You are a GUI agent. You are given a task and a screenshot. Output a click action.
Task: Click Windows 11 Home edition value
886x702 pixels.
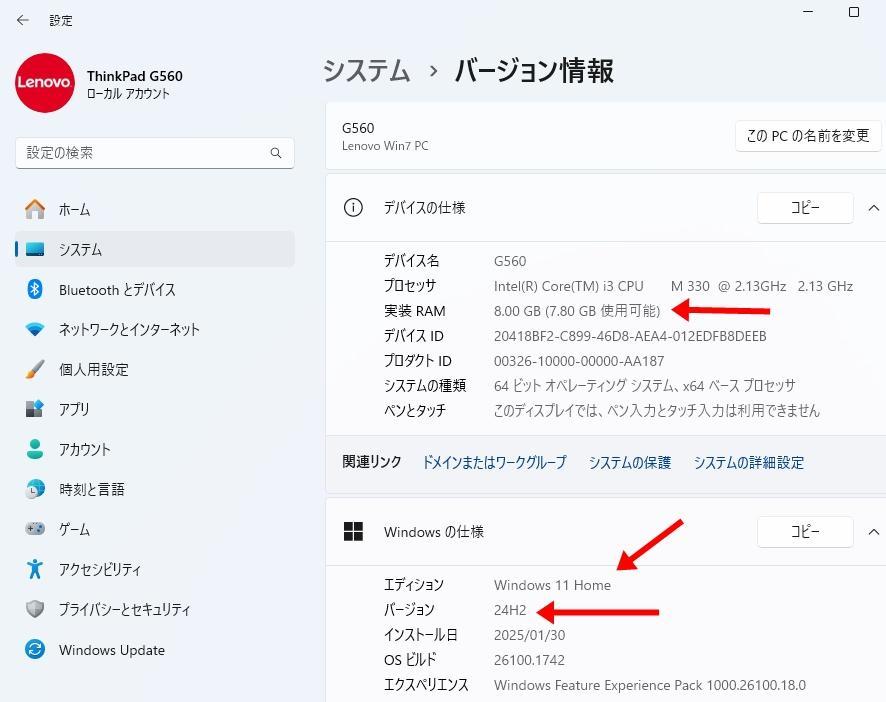tap(552, 584)
